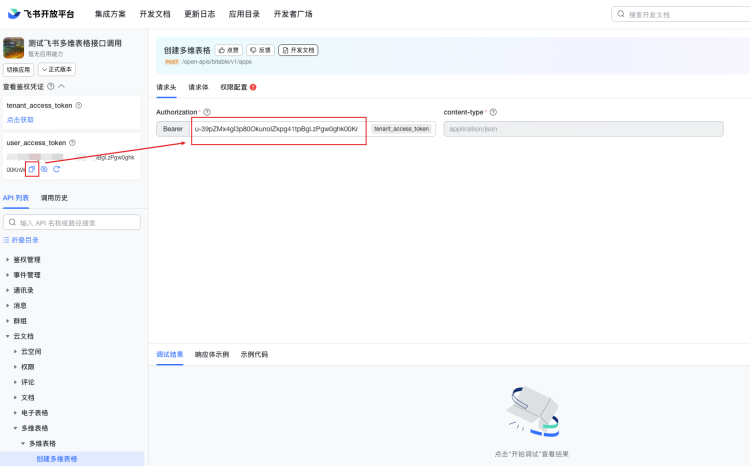Switch to the 调用历史 tab

click(x=54, y=198)
